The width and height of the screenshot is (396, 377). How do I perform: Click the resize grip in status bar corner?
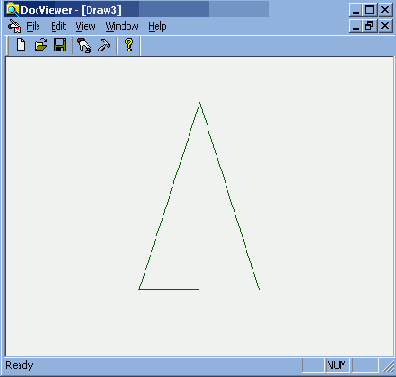[388, 366]
